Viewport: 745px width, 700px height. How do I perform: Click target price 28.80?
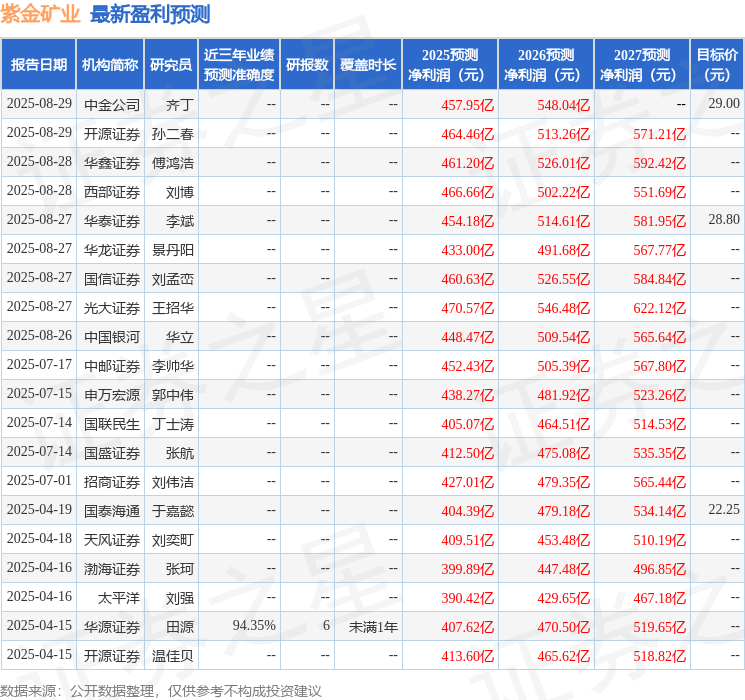pyautogui.click(x=724, y=220)
